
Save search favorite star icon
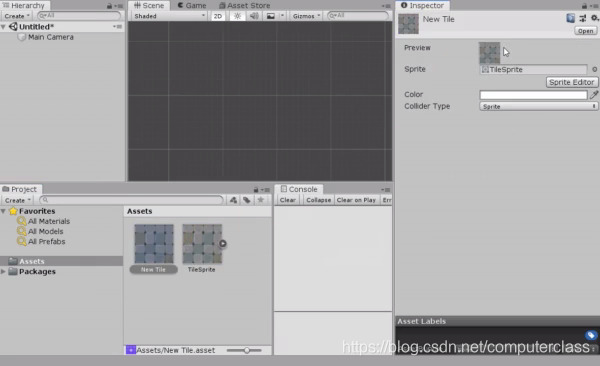click(261, 200)
